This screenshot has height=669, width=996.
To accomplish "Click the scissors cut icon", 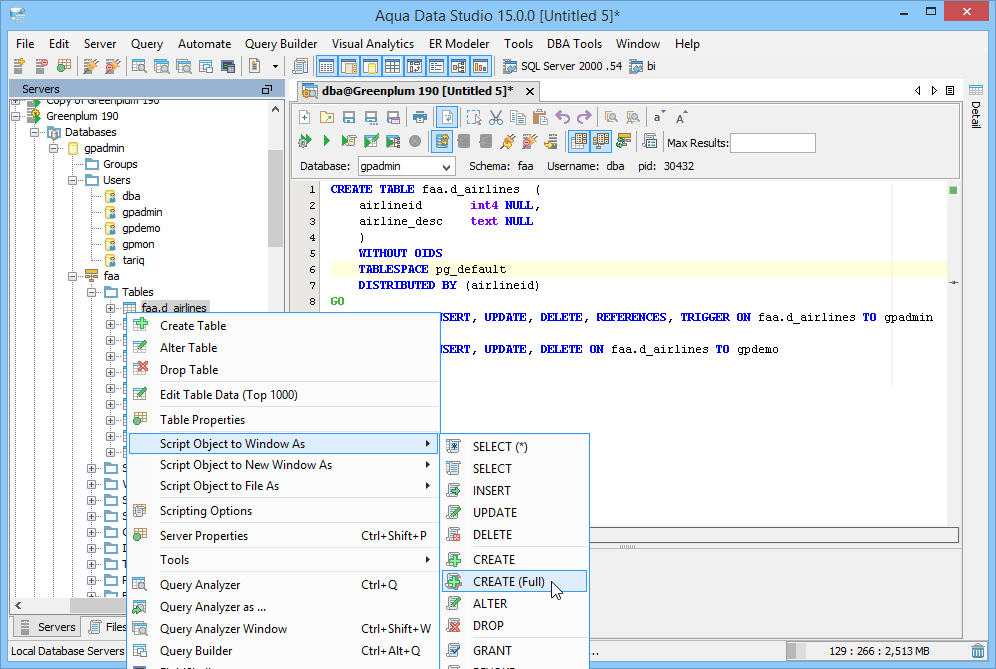I will (x=496, y=118).
